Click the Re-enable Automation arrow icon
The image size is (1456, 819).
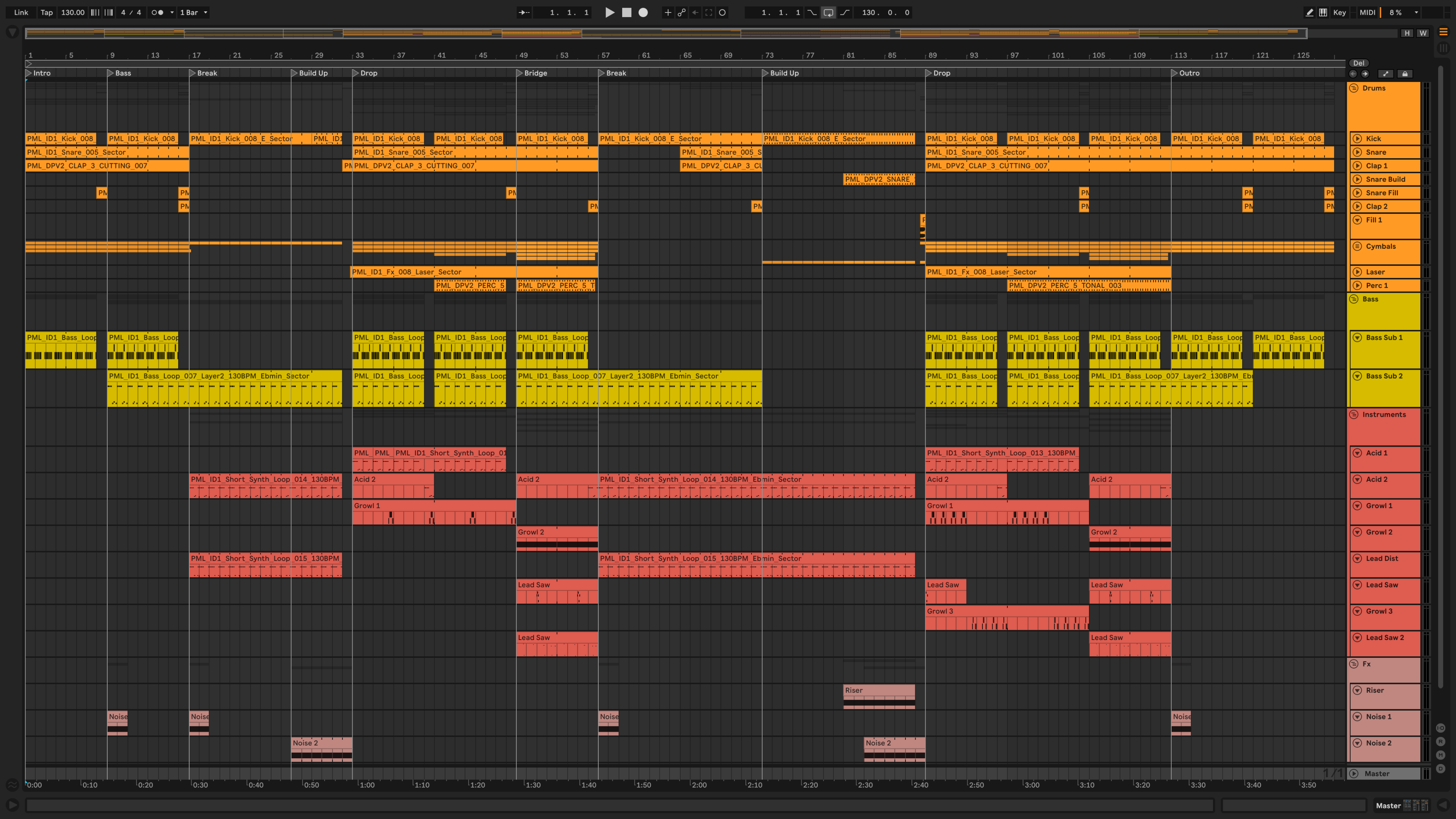(x=695, y=13)
